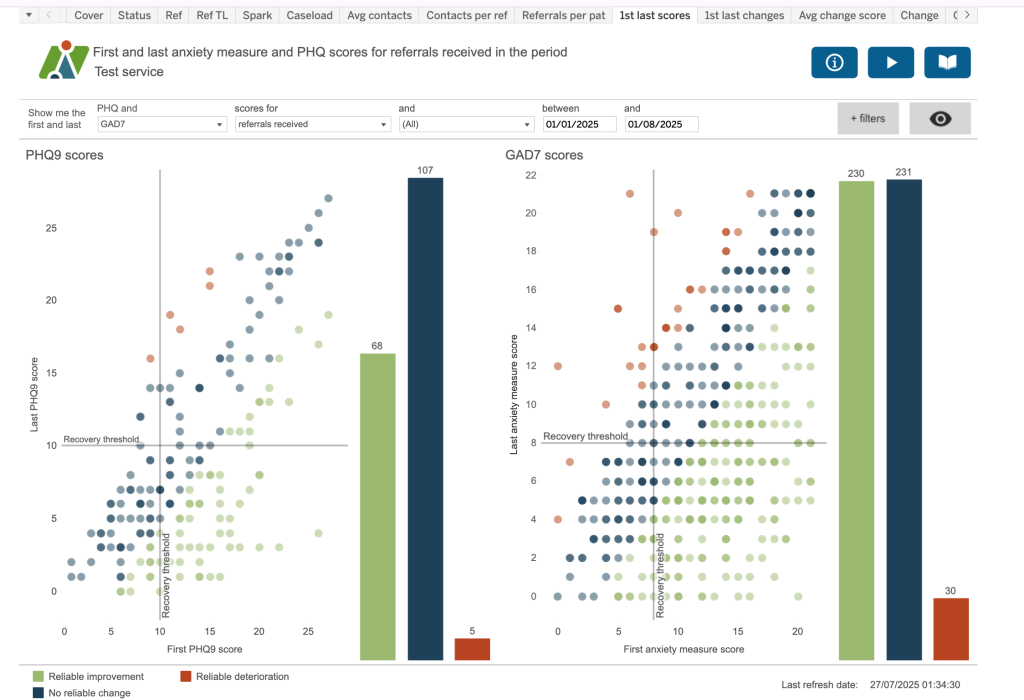Open the guide book icon
Image resolution: width=1024 pixels, height=700 pixels.
(947, 62)
